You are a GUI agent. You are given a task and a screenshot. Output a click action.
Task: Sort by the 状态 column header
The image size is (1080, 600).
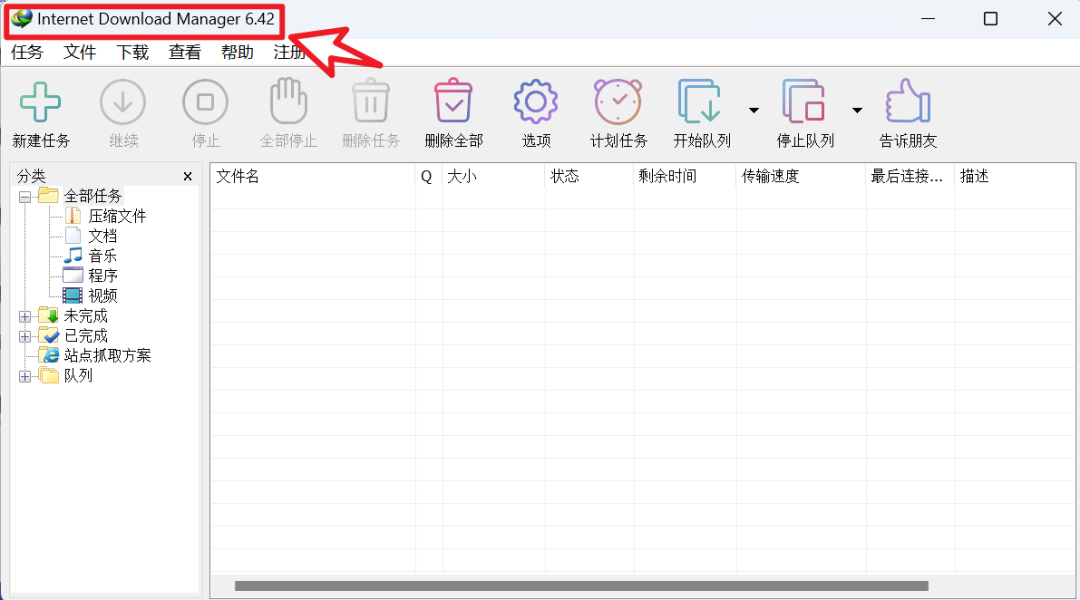pos(589,176)
